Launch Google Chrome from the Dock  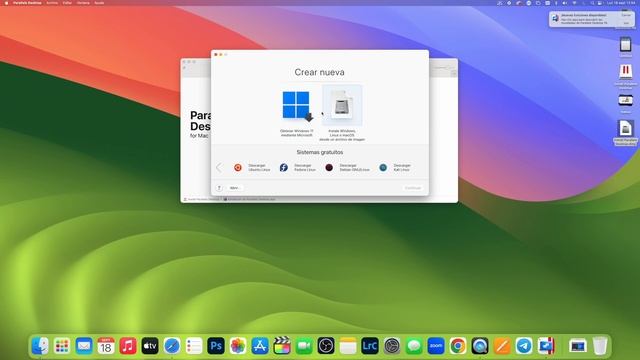[x=458, y=346]
